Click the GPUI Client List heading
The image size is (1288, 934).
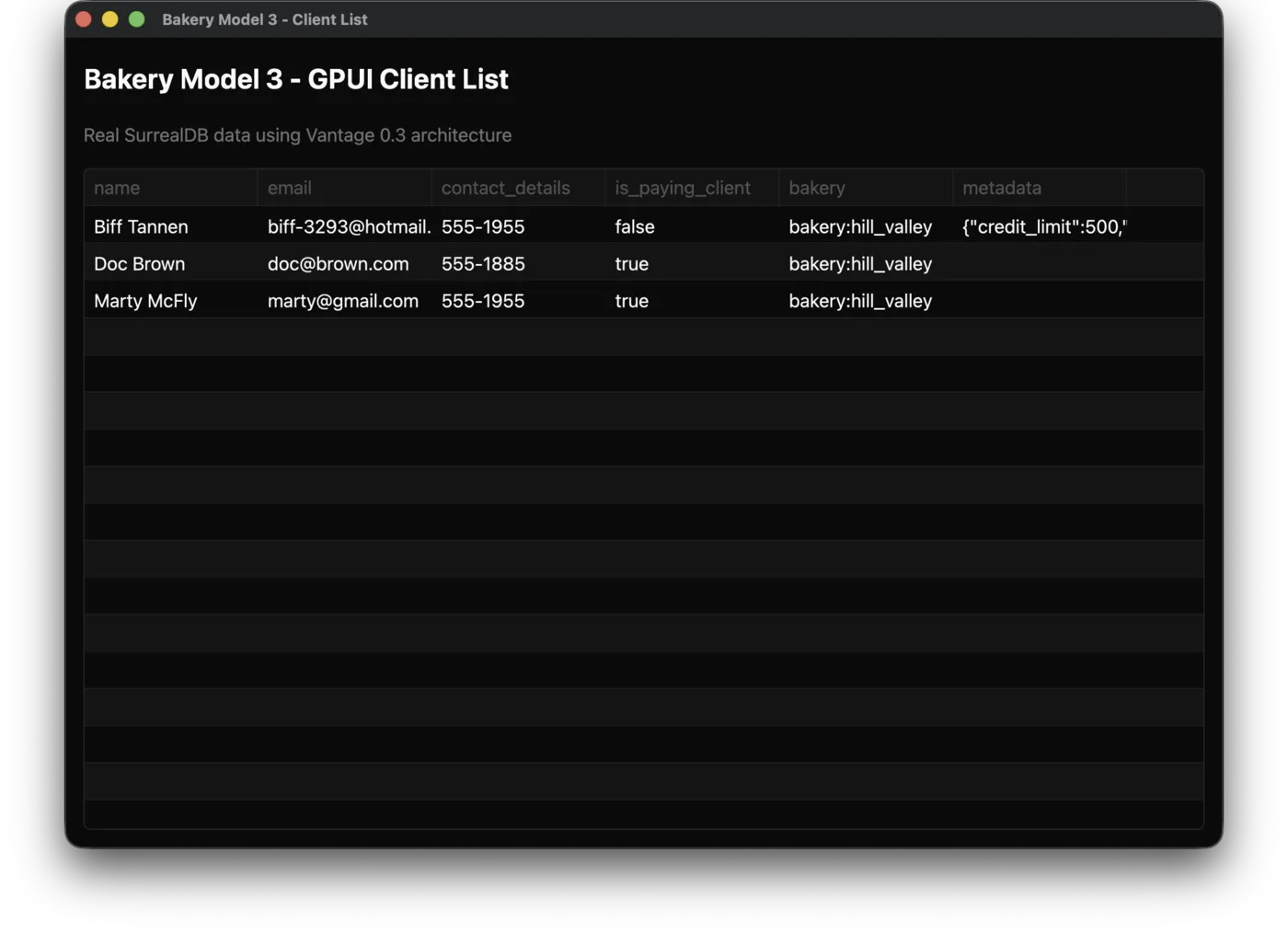[295, 79]
